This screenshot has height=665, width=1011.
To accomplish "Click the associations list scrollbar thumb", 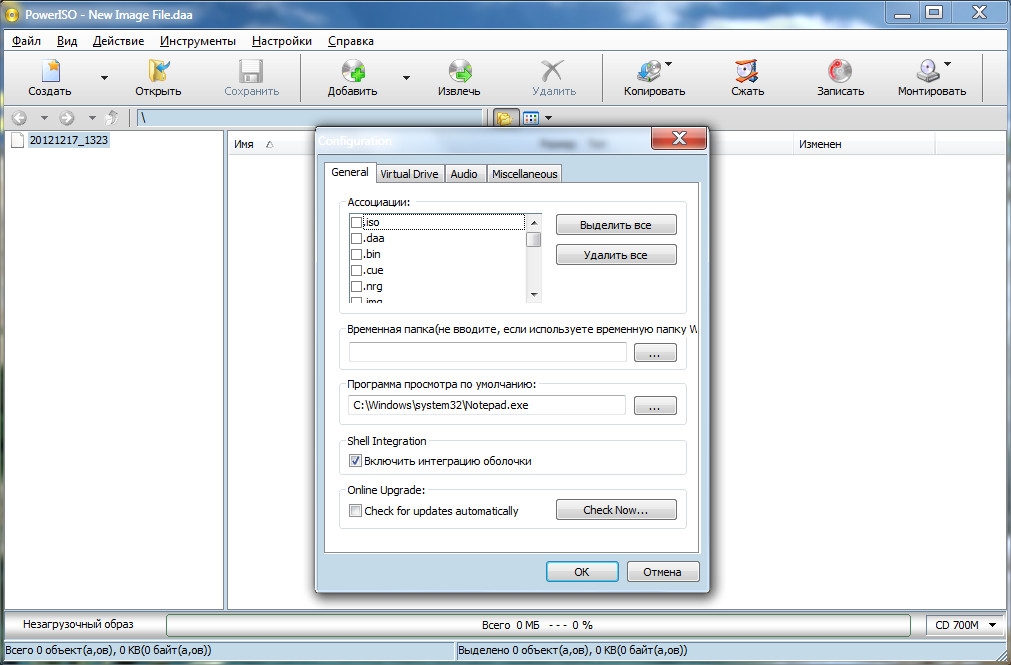I will pos(533,239).
